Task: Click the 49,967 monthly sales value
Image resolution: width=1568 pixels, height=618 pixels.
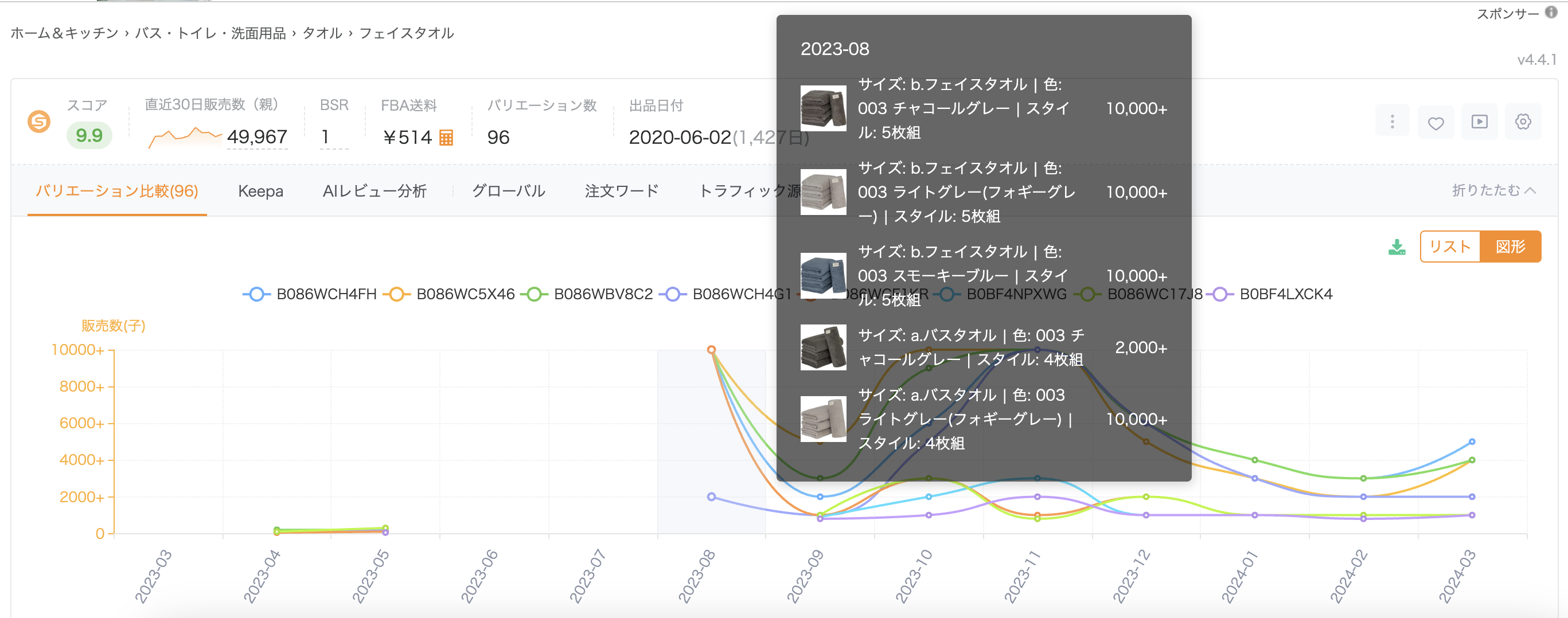Action: (257, 137)
